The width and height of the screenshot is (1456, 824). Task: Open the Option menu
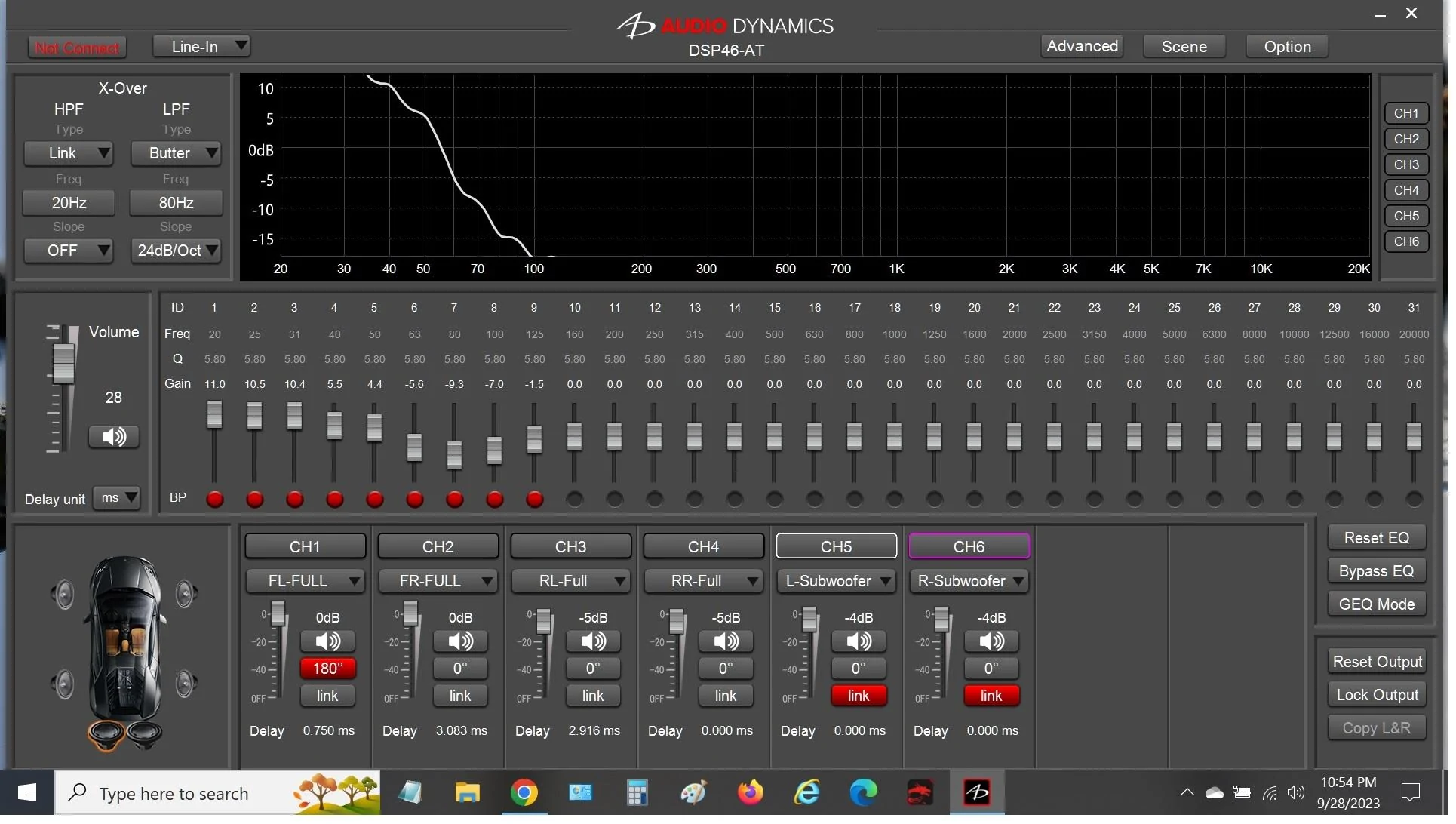1289,47
